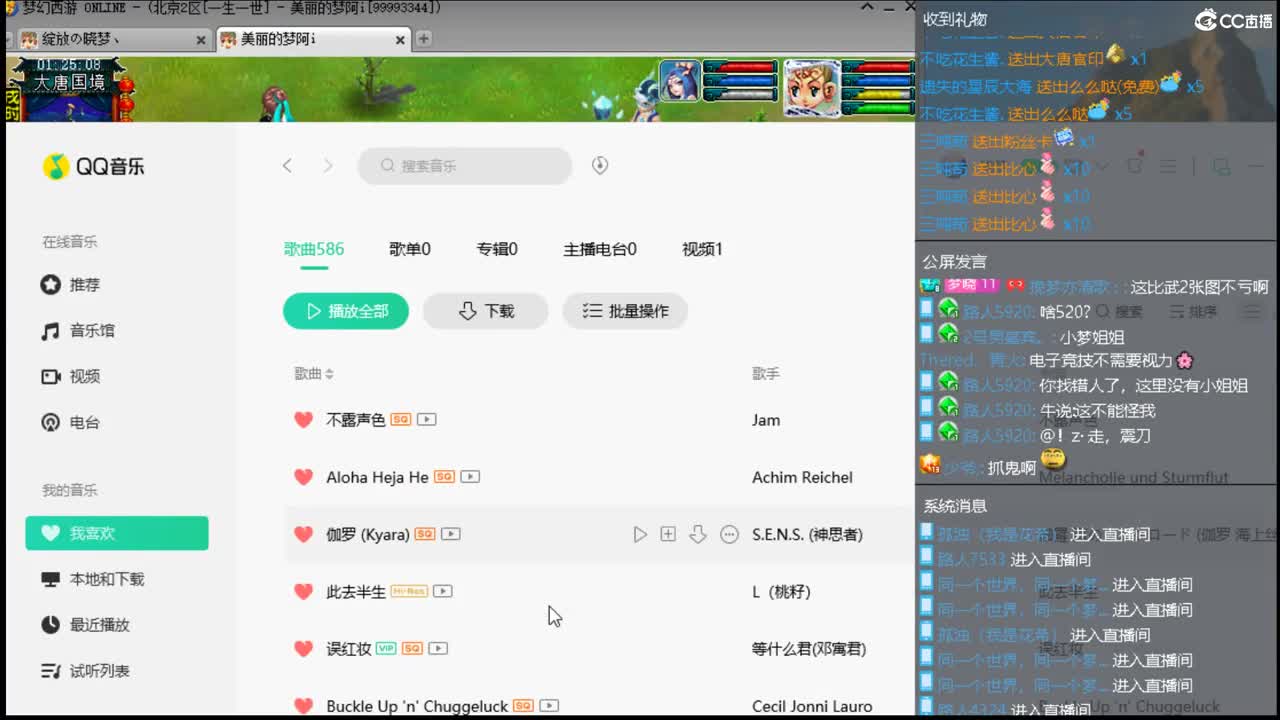Open 本地和下载 in the sidebar
The image size is (1280, 720).
[92, 579]
